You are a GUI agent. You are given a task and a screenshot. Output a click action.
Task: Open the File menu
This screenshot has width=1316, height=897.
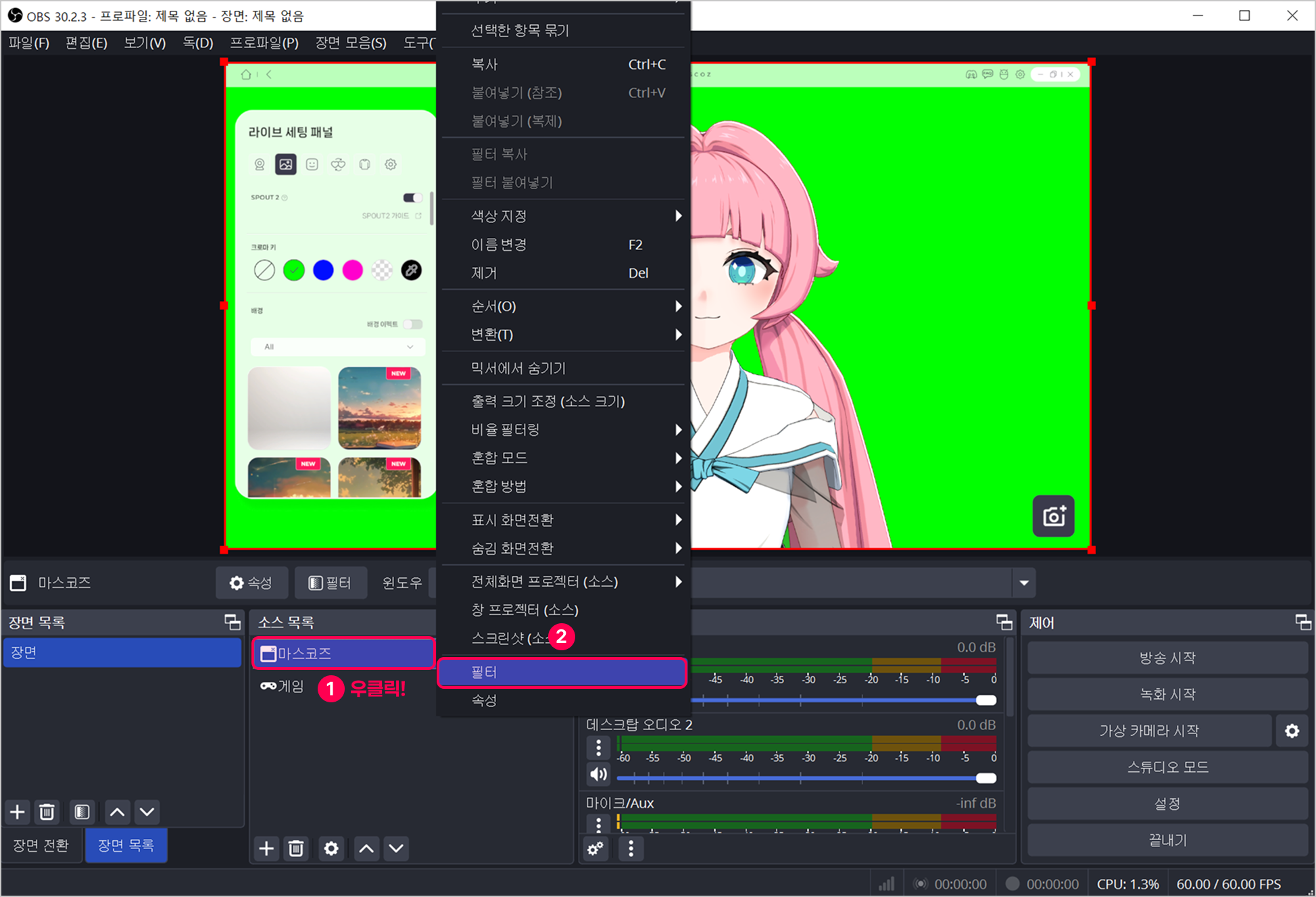point(28,43)
